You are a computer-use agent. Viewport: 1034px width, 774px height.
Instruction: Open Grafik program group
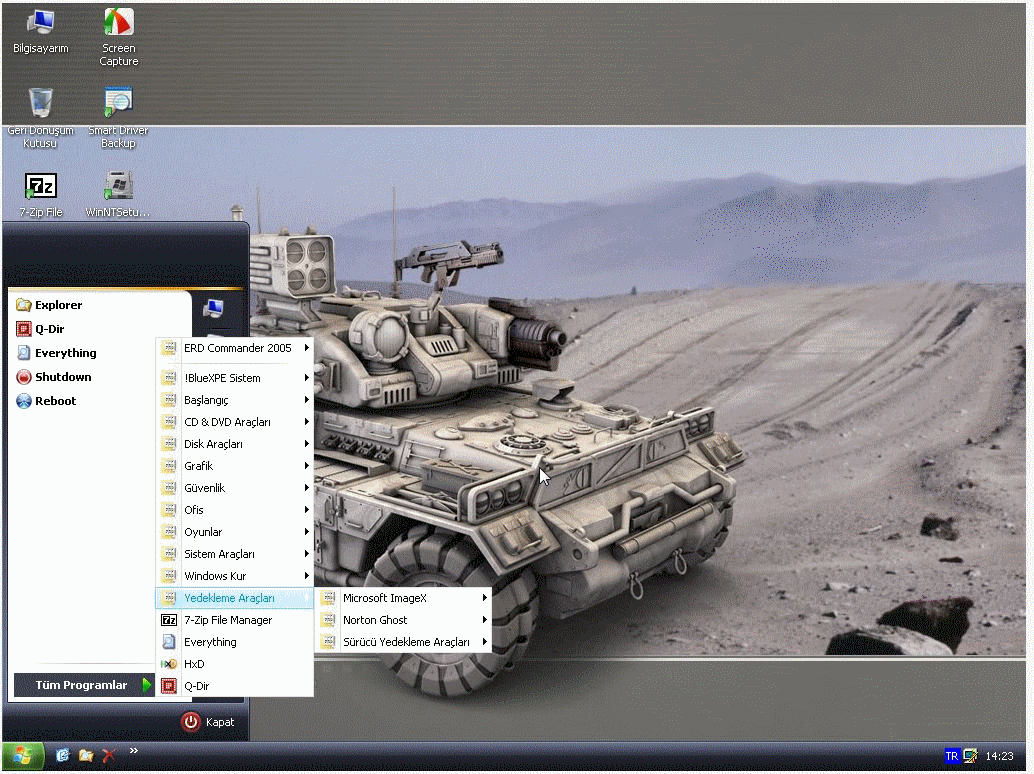coord(234,465)
